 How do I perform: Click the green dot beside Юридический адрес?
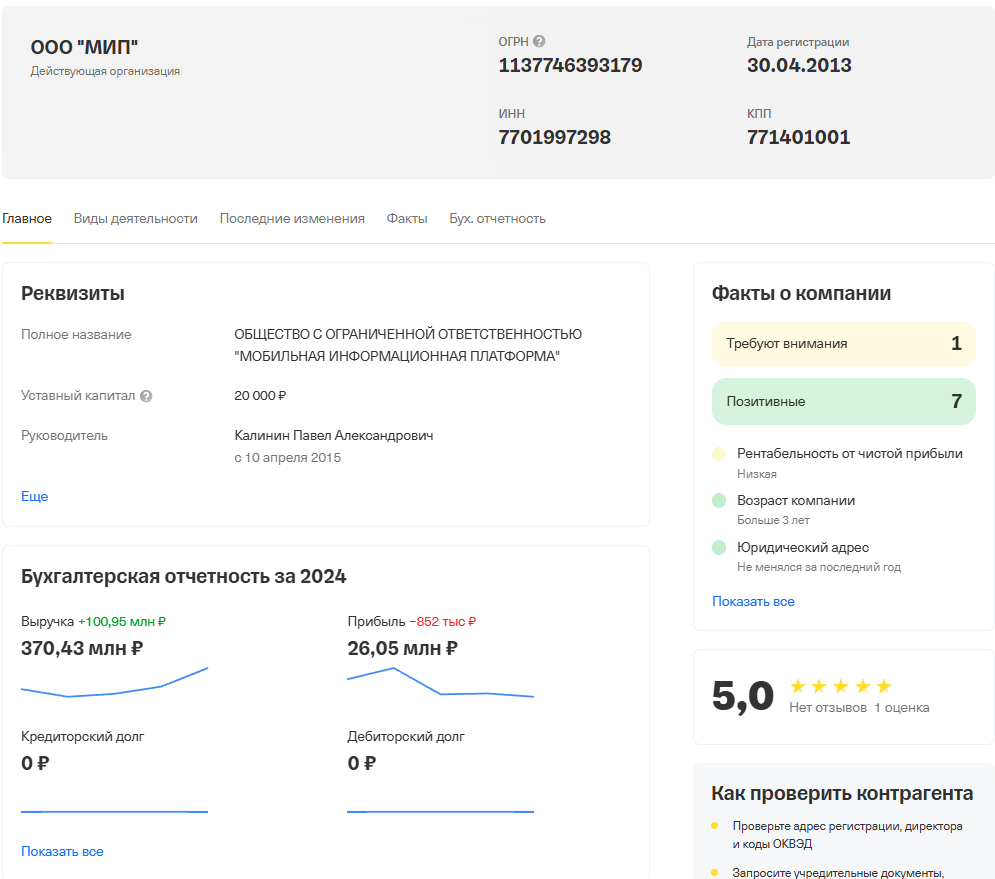pos(716,546)
